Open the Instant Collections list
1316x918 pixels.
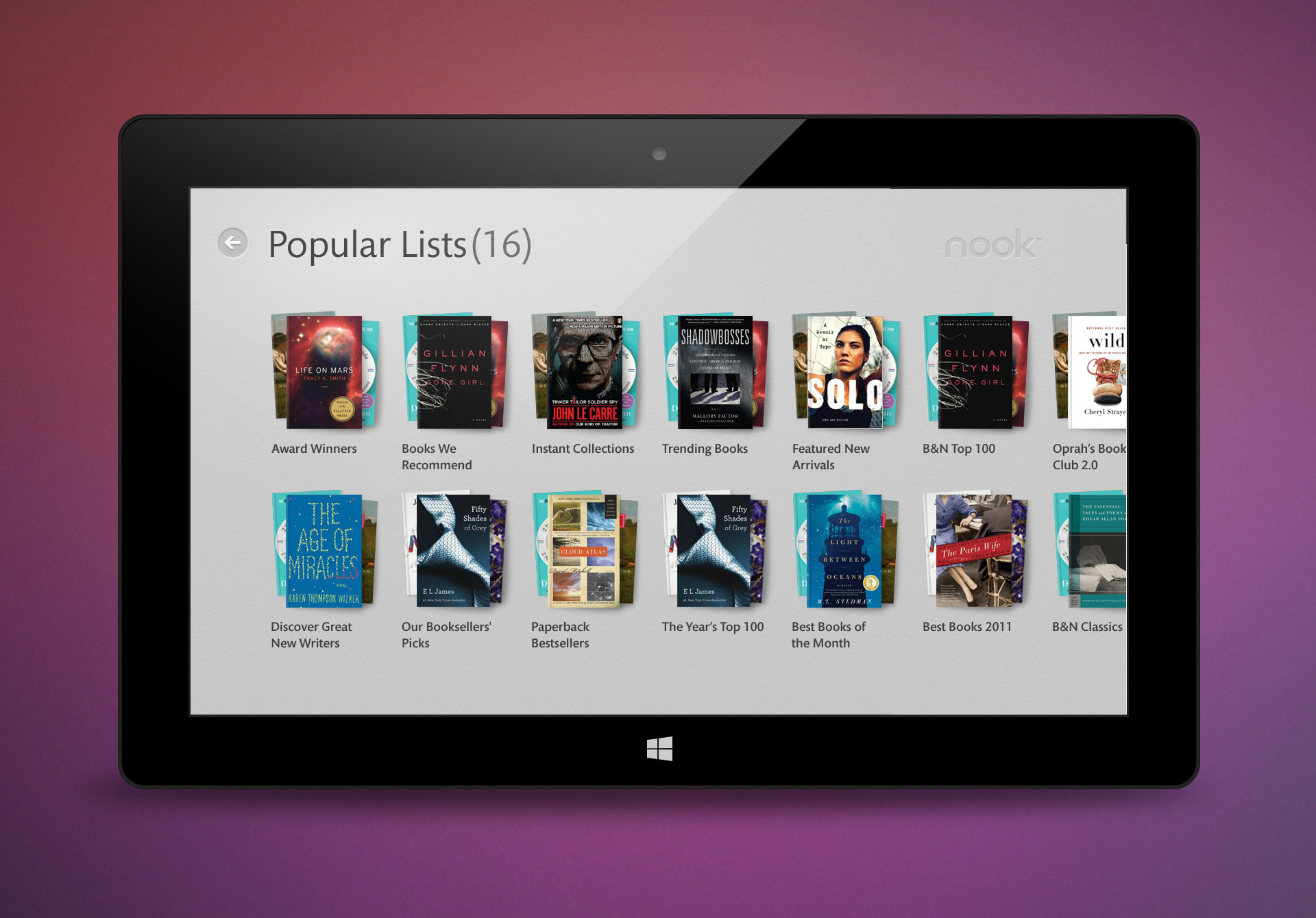click(583, 449)
